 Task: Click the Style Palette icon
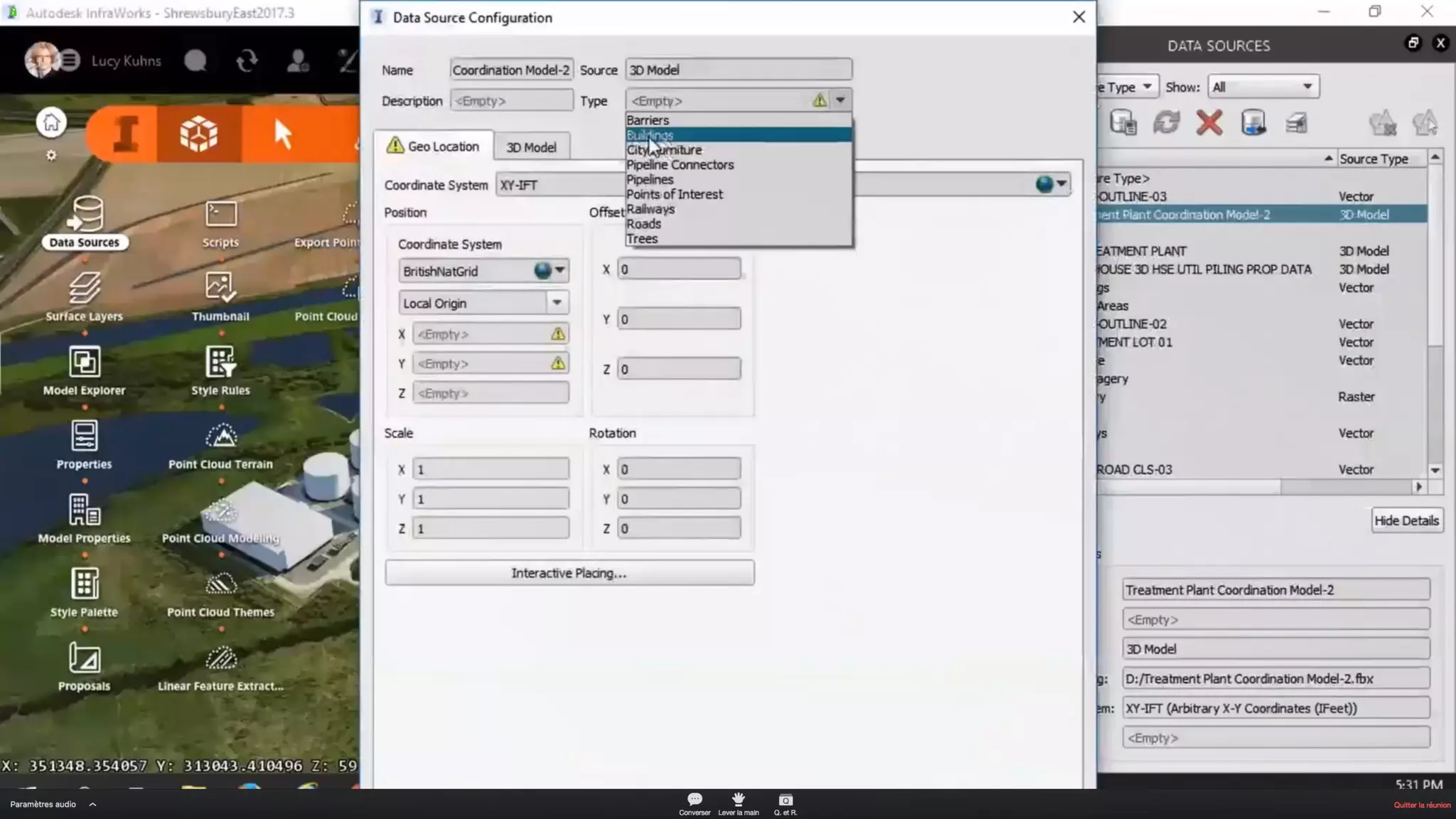(x=85, y=584)
